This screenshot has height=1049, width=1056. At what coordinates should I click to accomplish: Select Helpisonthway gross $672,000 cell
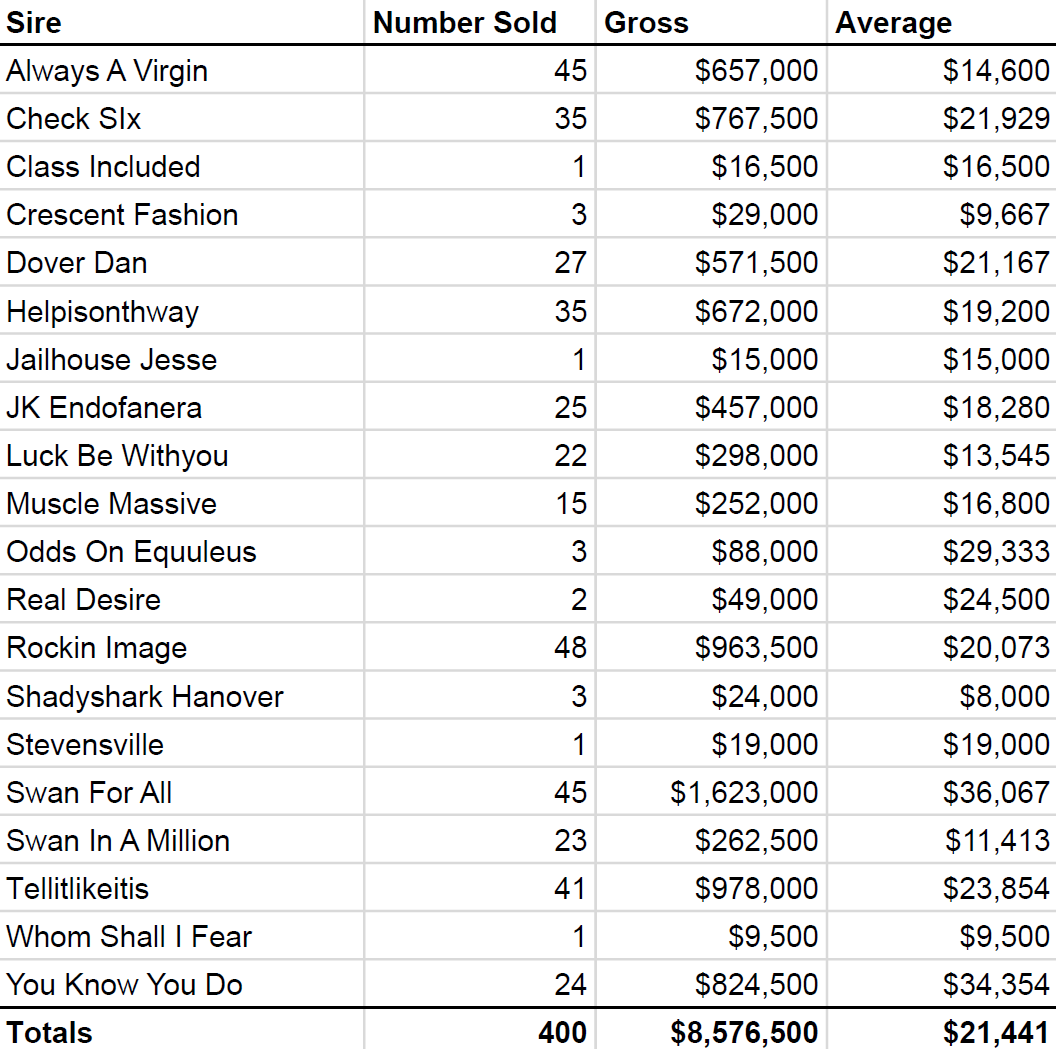pos(711,310)
